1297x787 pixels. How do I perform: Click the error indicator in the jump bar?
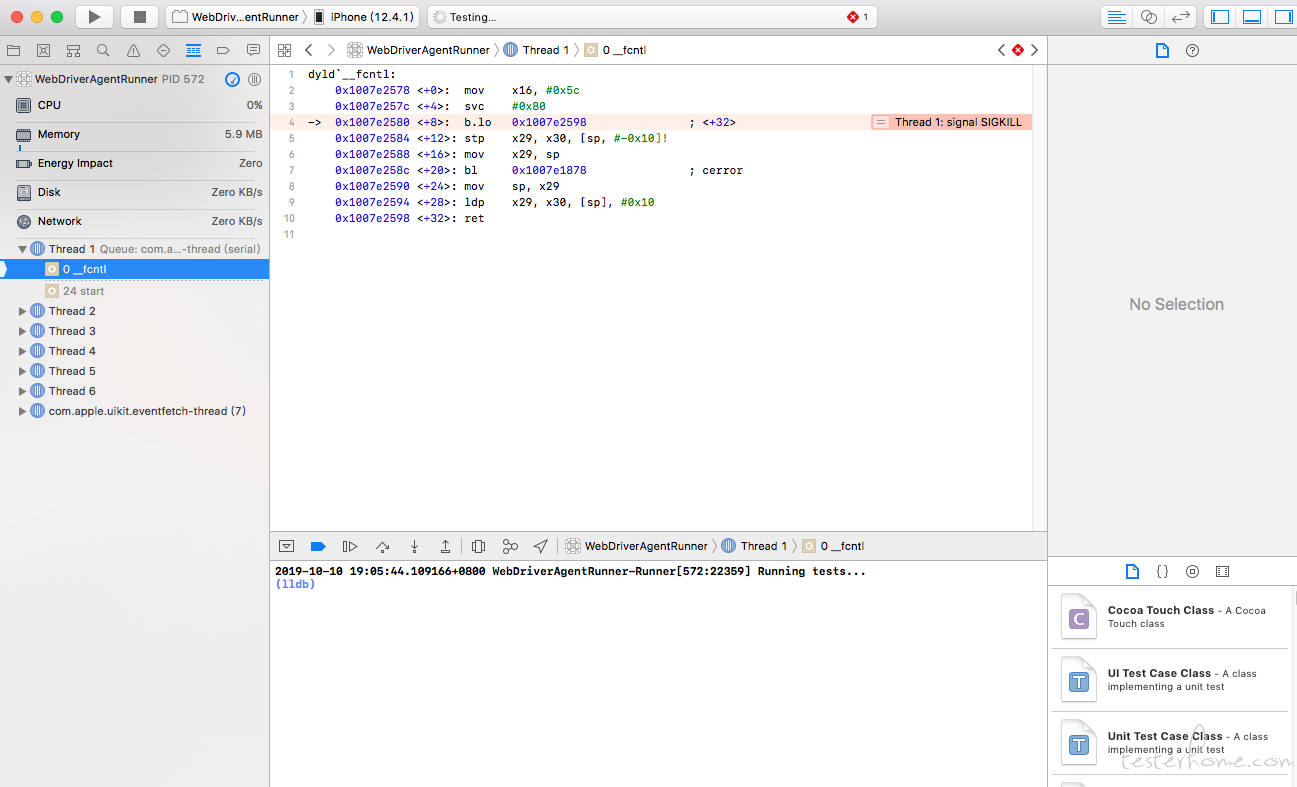[1018, 50]
